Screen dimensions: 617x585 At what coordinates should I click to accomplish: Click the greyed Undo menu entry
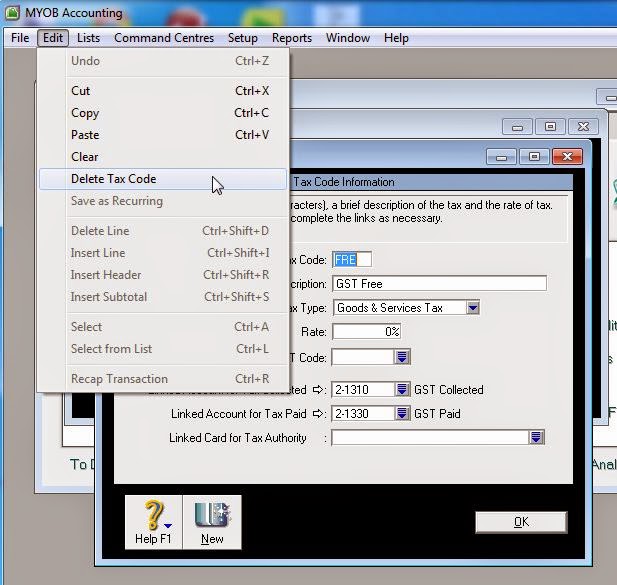point(163,61)
